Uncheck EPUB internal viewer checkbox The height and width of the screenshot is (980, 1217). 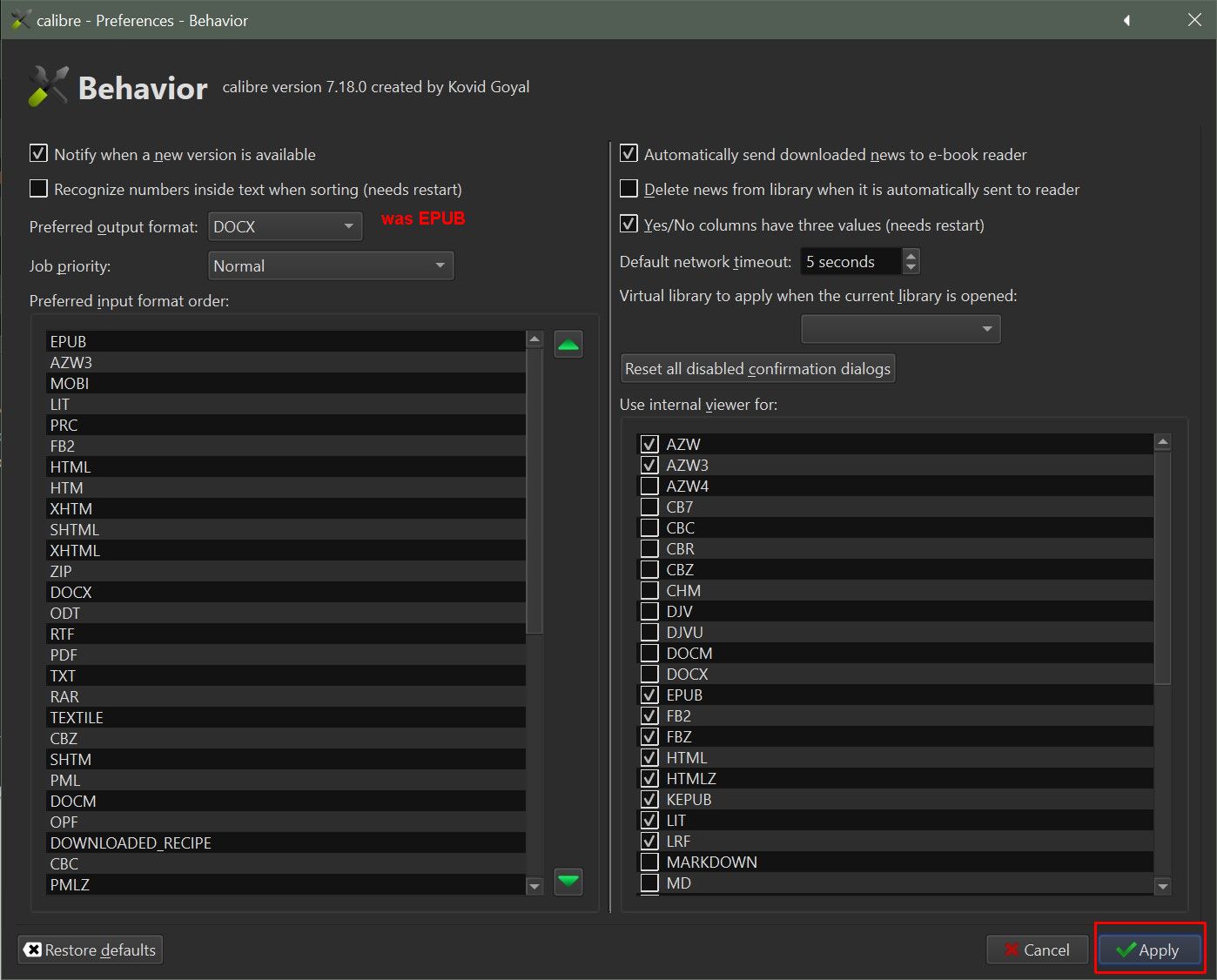(x=649, y=695)
